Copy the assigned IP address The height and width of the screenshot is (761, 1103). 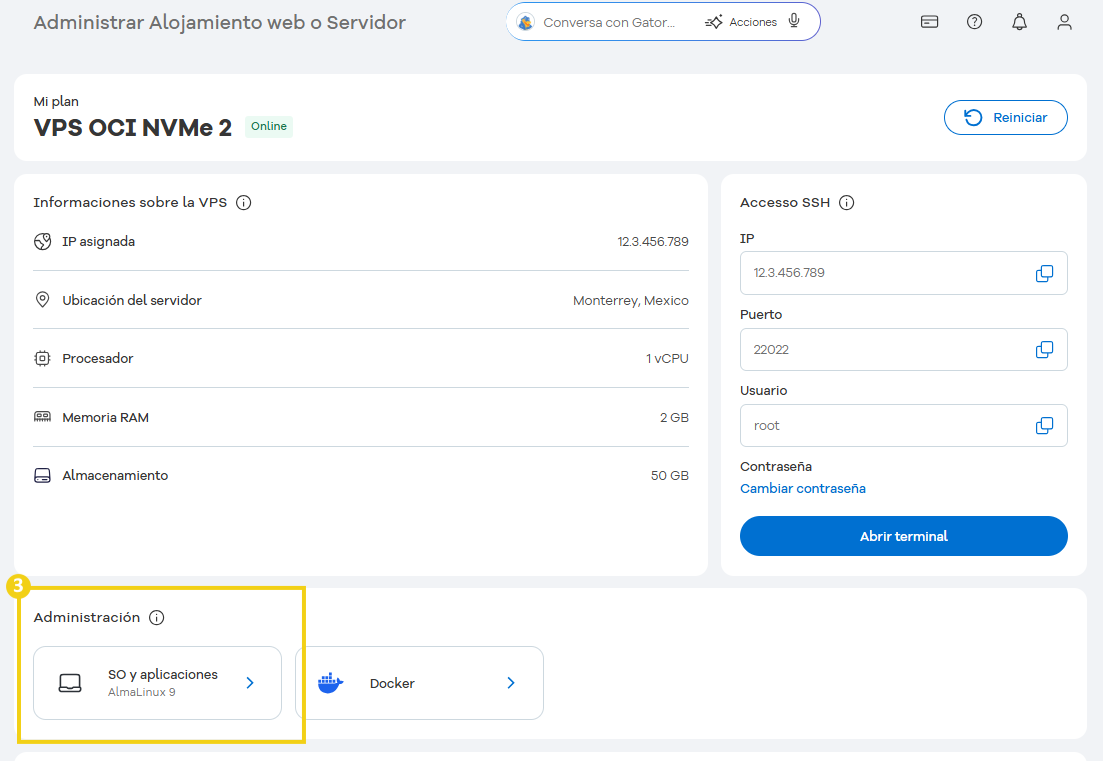(1044, 273)
